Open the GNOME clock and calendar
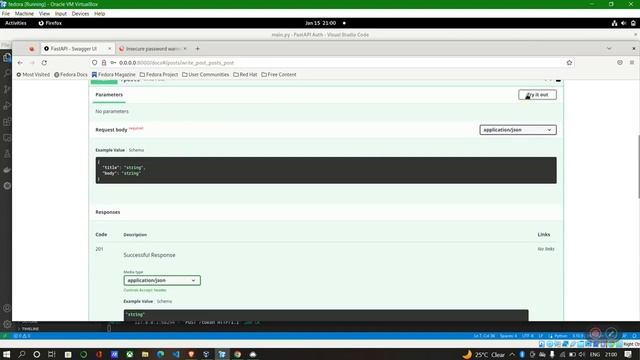Screen dimensions: 640x360 tap(320, 23)
